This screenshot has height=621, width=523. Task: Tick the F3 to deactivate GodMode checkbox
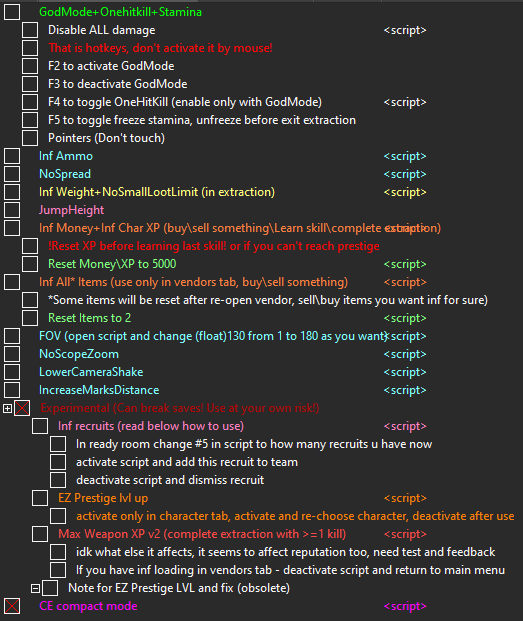pos(30,84)
